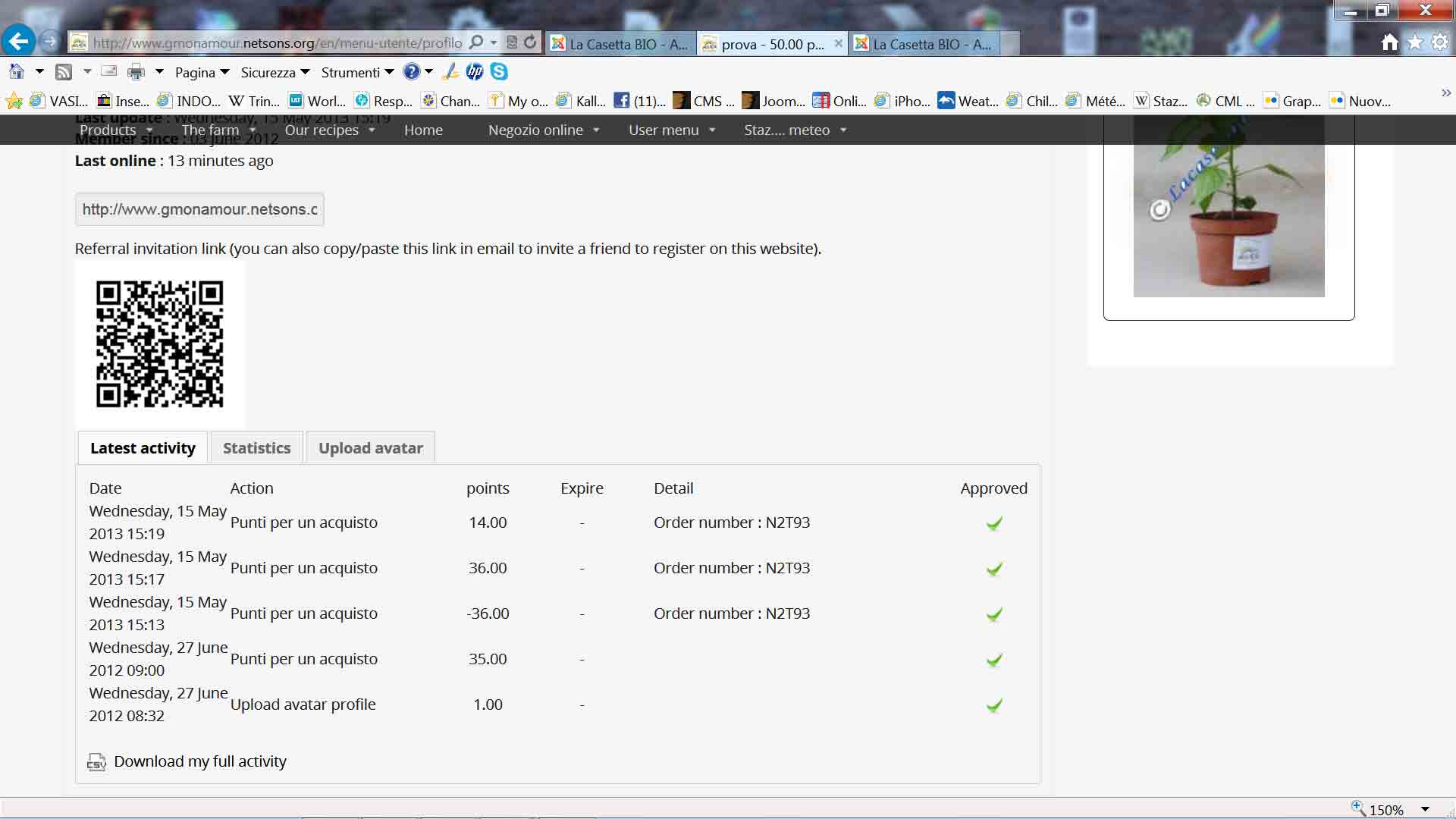Click the potted plant product thumbnail

click(x=1228, y=220)
